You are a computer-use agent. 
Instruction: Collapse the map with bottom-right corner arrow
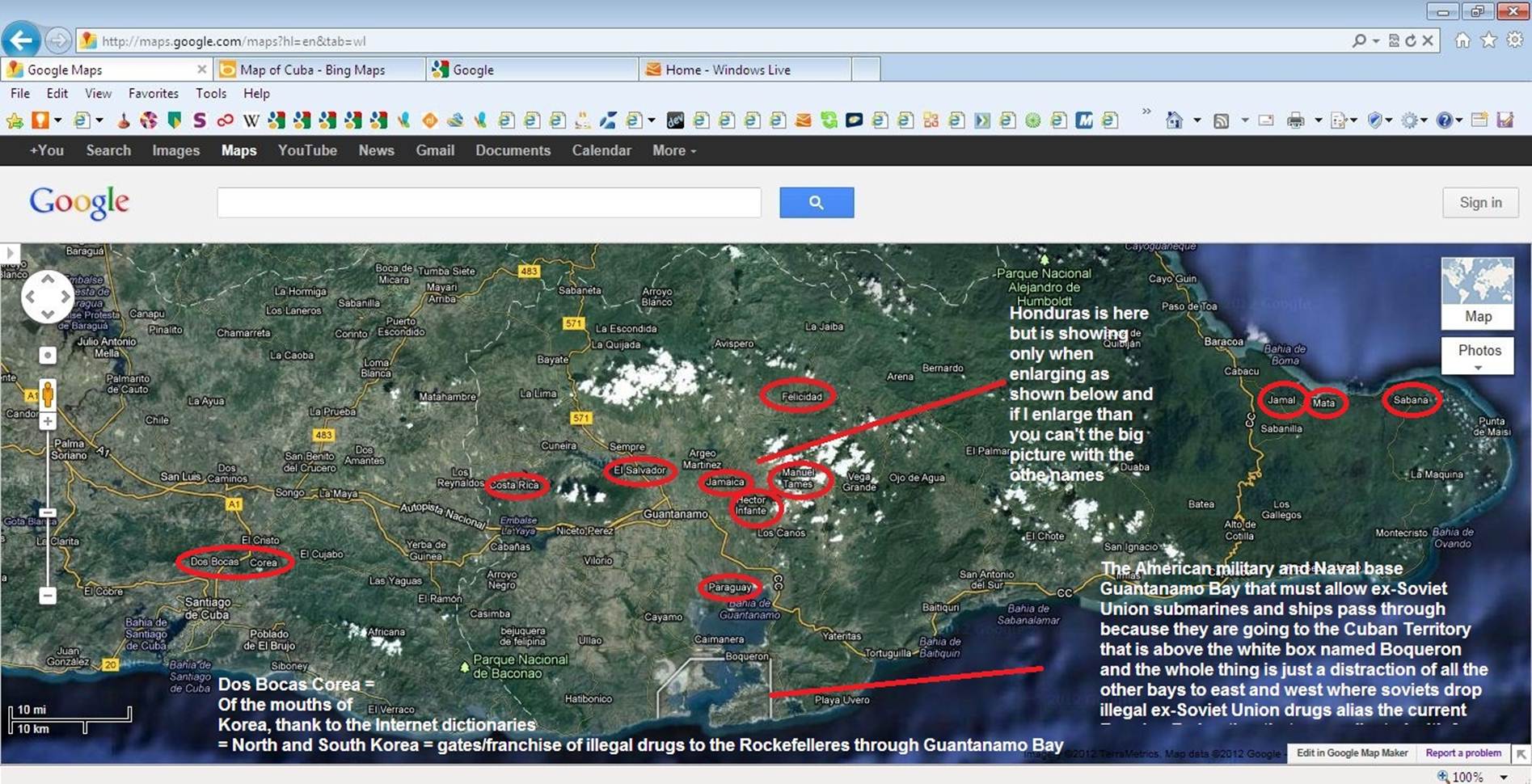click(x=1521, y=754)
